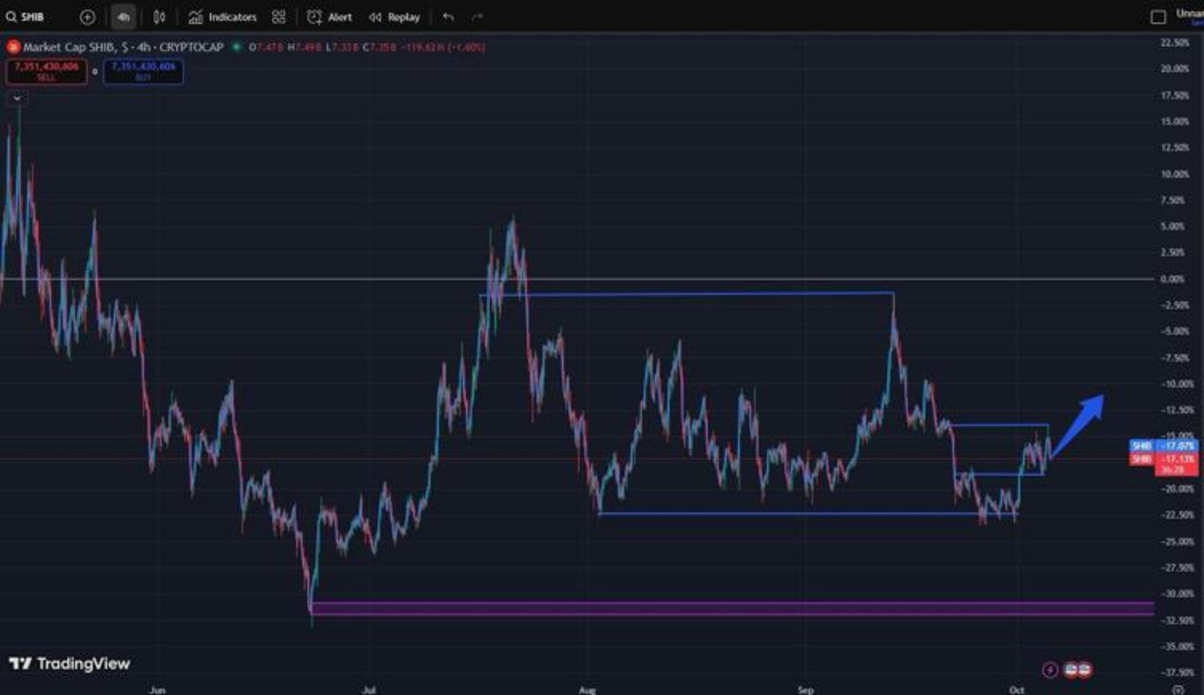Undo the last chart action
This screenshot has height=695, width=1204.
click(x=448, y=17)
